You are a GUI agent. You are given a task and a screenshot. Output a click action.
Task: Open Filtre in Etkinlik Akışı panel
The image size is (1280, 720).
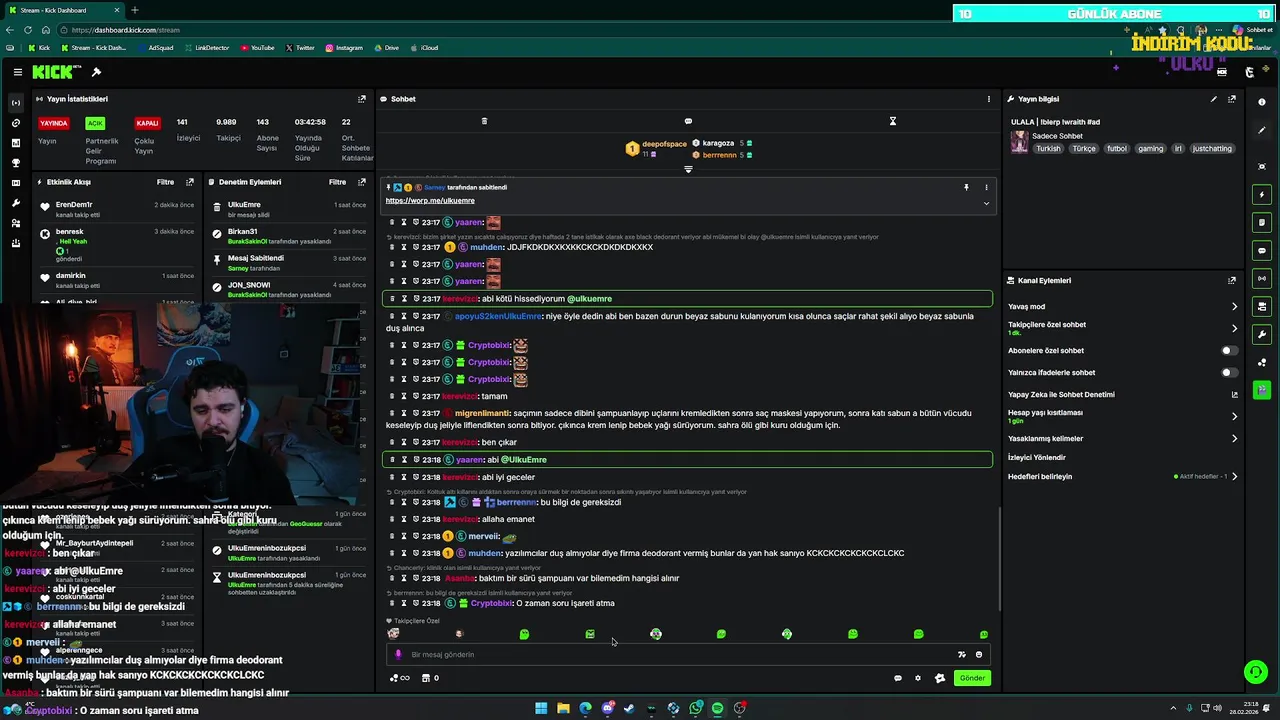pos(165,182)
